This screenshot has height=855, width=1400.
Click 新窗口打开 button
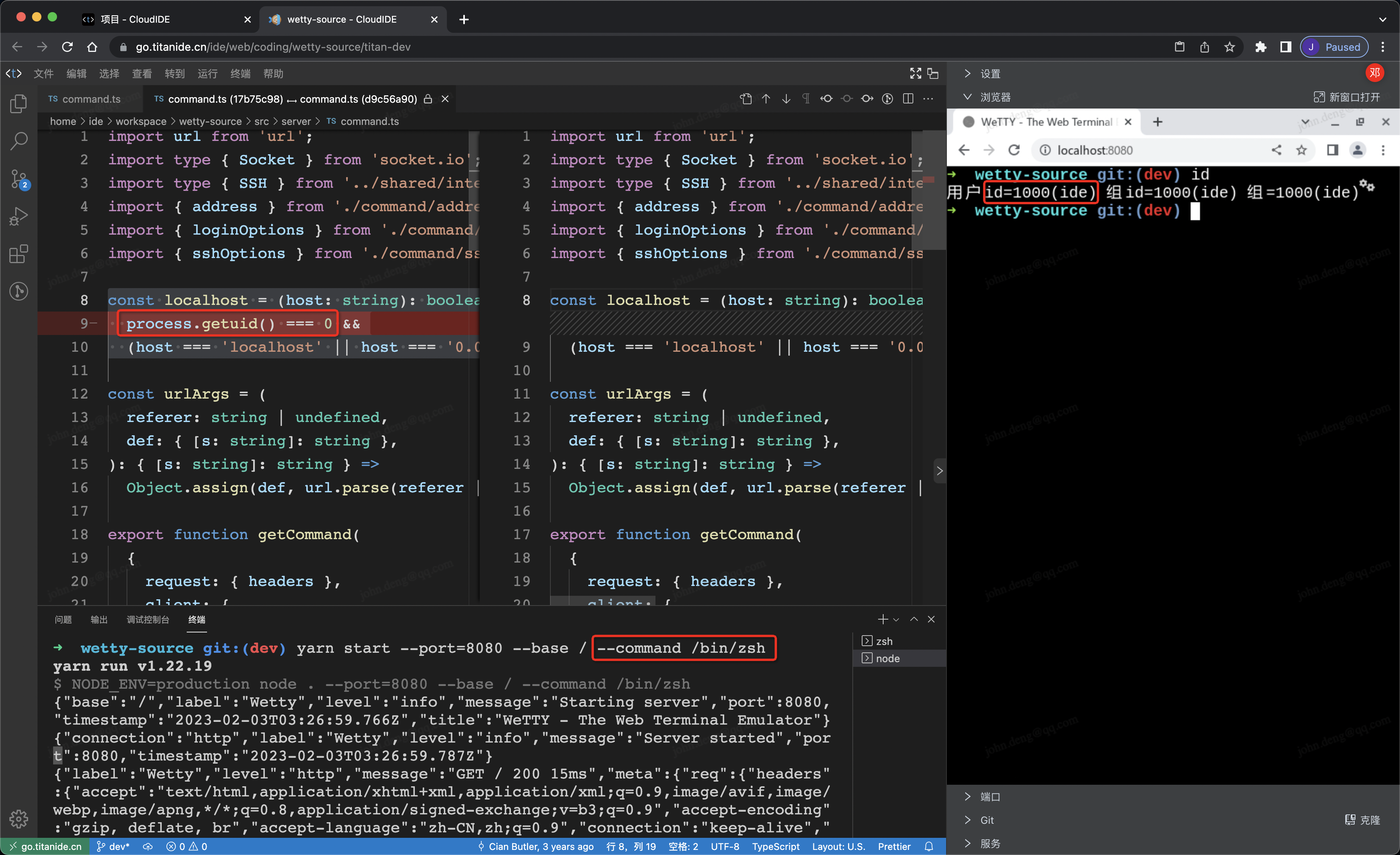(1347, 97)
